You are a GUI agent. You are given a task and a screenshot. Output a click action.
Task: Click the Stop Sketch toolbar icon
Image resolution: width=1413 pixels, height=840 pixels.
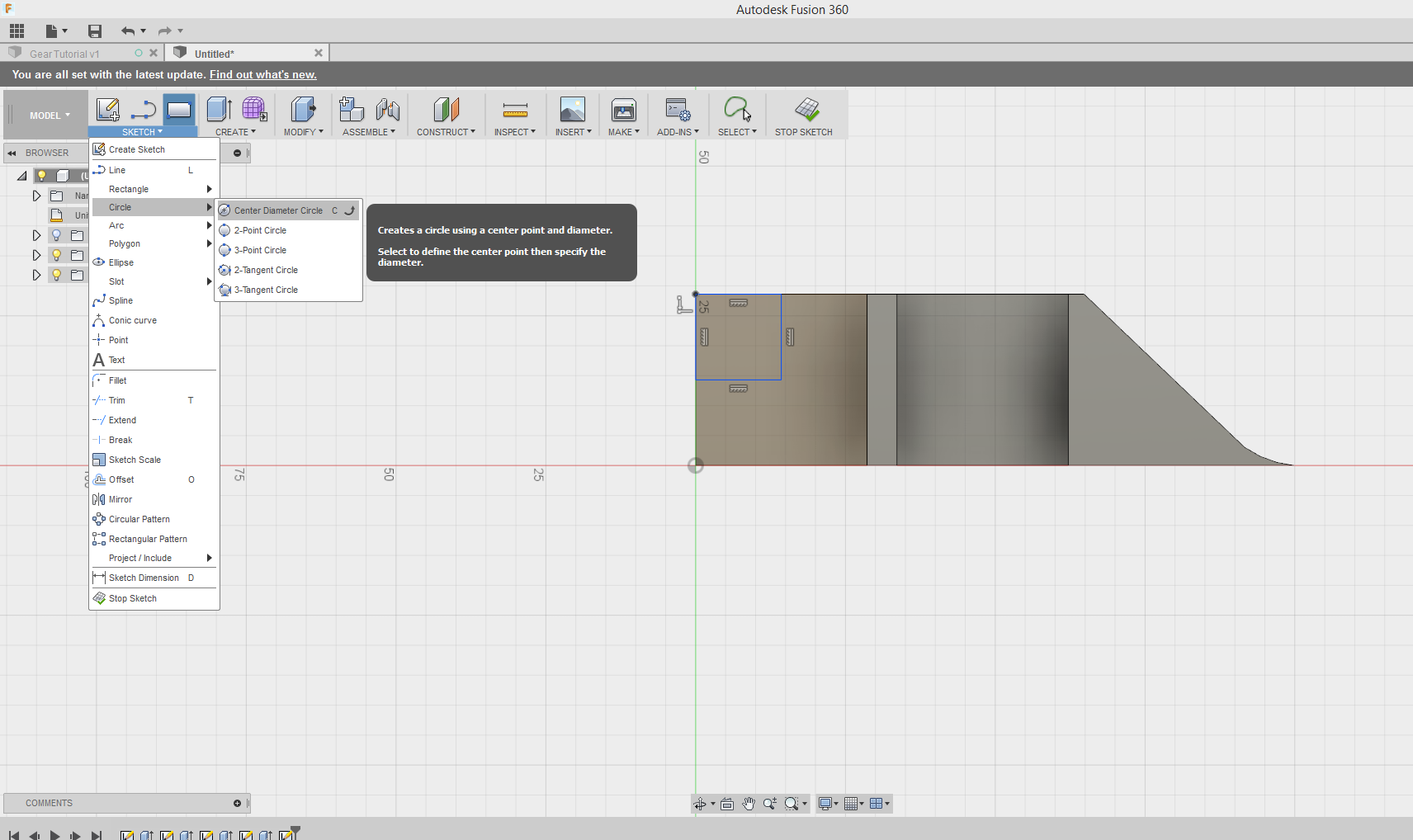[806, 110]
